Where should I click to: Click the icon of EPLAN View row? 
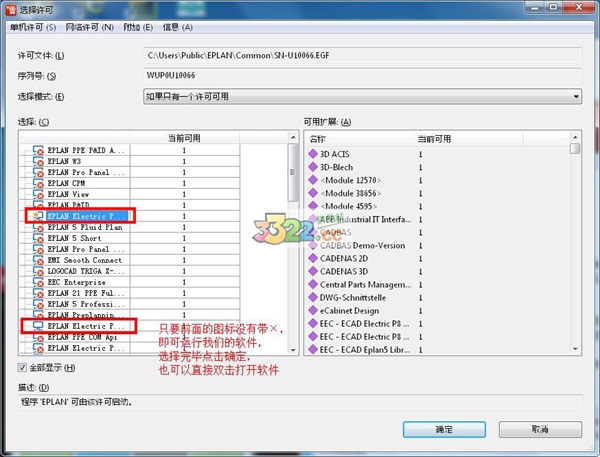(38, 194)
